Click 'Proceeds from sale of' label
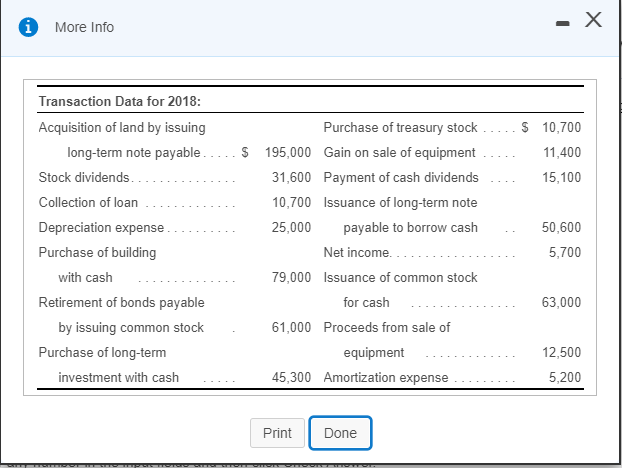622x468 pixels. 387,327
